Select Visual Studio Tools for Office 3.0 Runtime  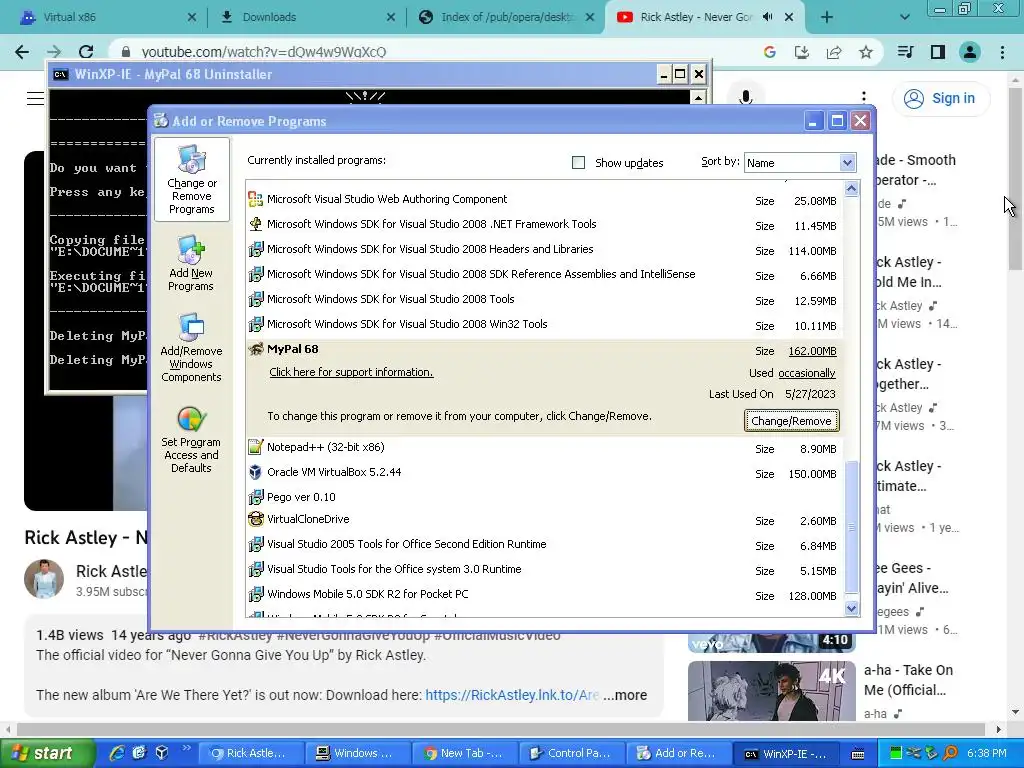544,569
